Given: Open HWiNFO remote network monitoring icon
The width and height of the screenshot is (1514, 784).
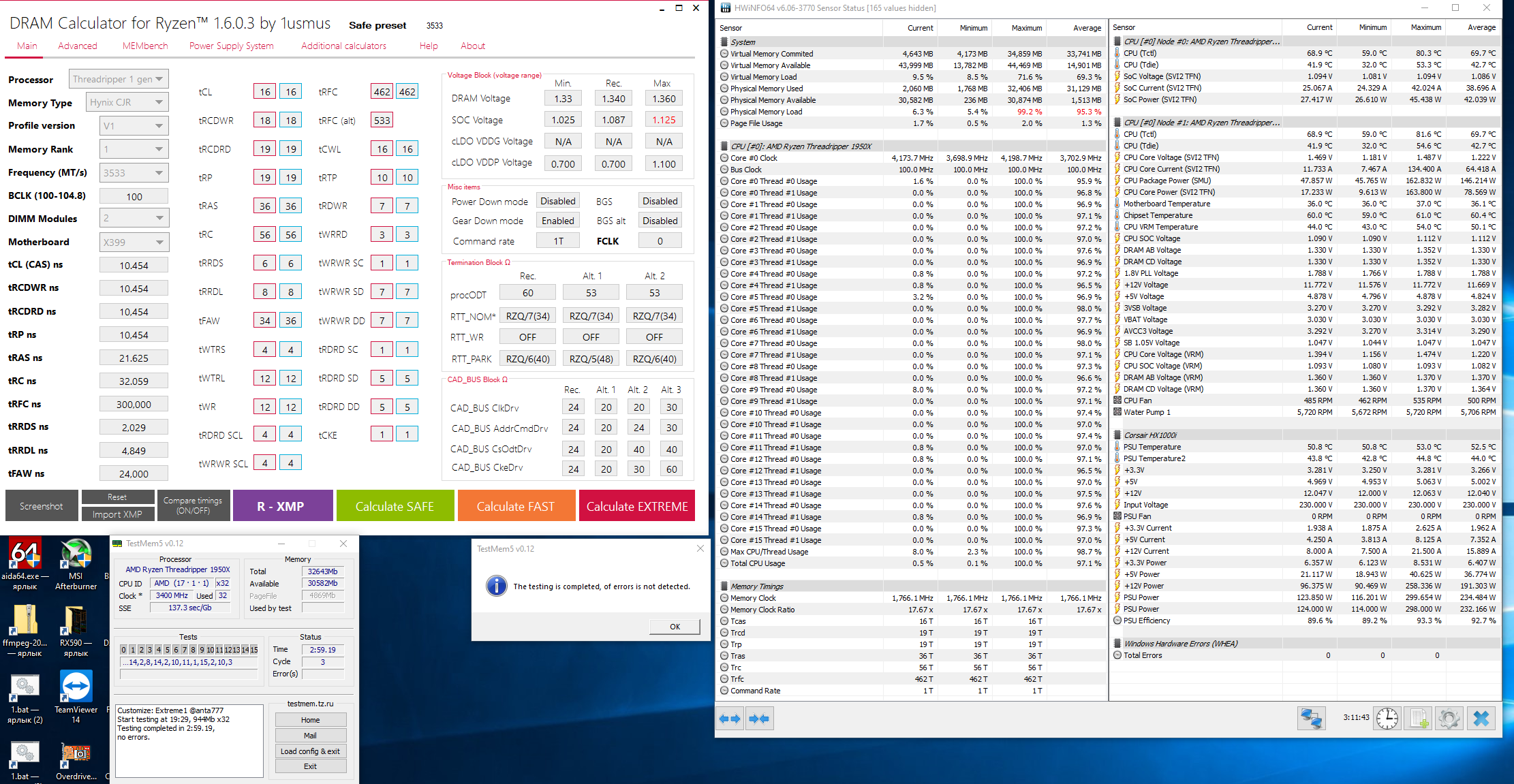Looking at the screenshot, I should [1311, 719].
